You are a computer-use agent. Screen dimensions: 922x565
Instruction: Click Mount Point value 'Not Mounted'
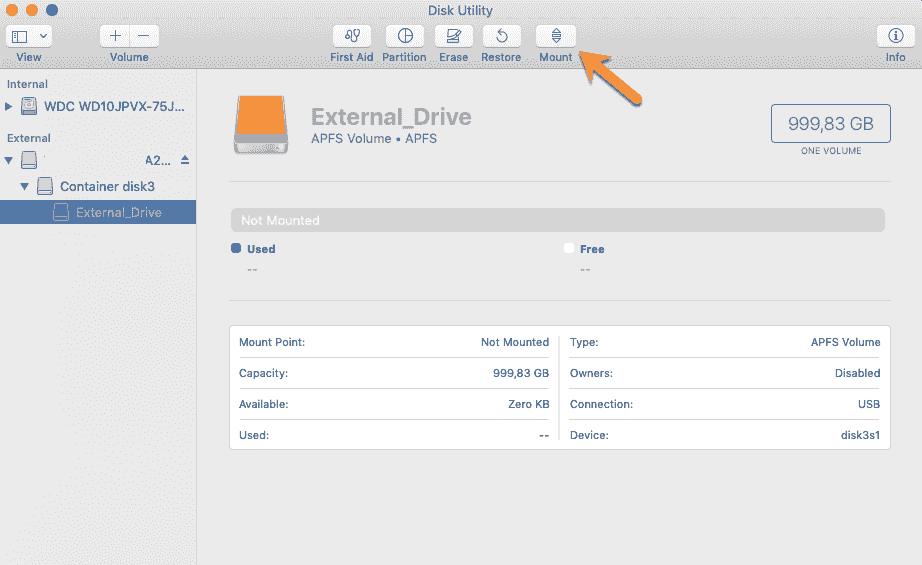[515, 342]
